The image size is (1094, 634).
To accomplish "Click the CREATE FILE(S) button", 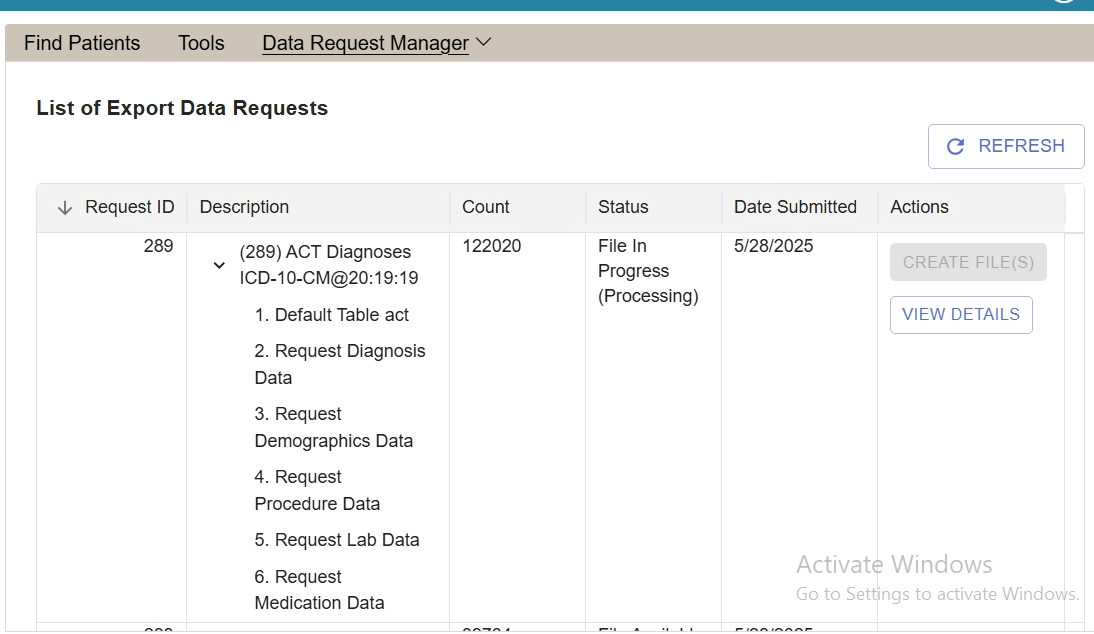I will (967, 262).
